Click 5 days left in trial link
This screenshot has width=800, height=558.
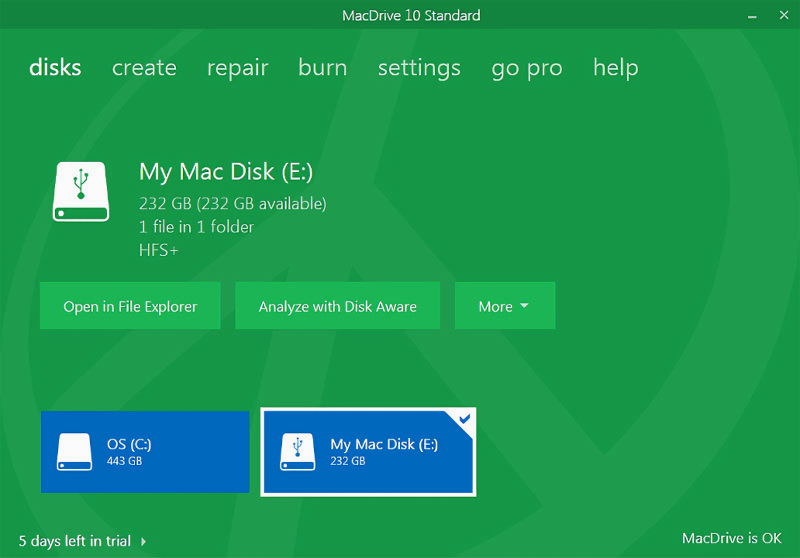(x=75, y=541)
